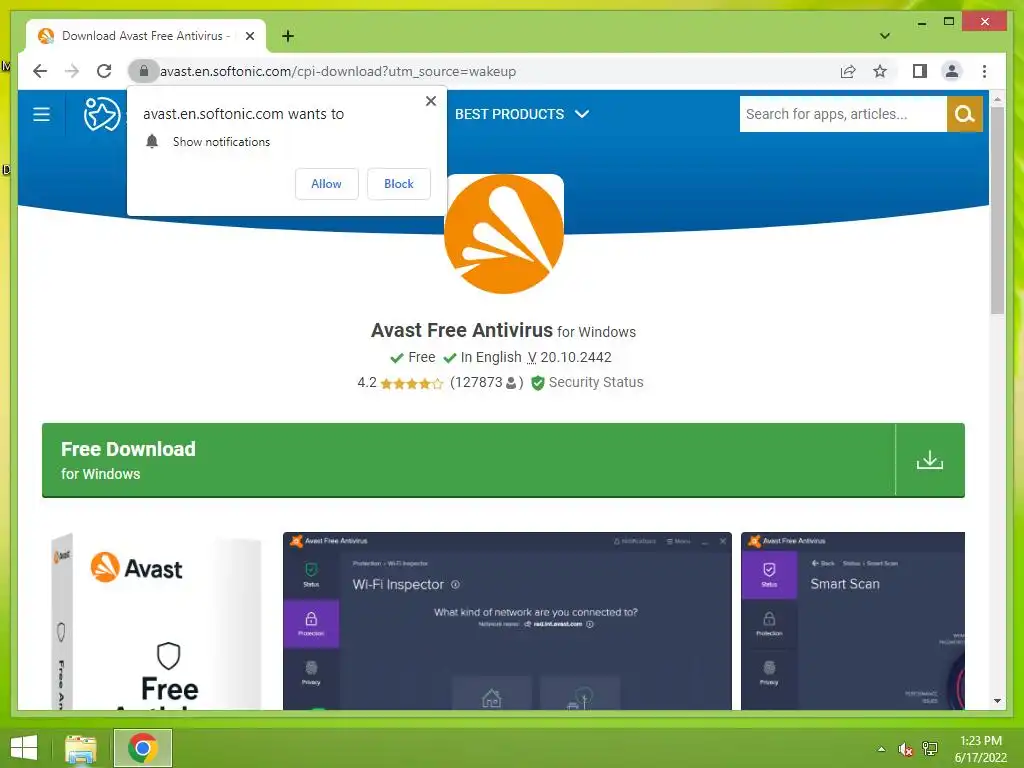Click the green shield Security Status icon
Screen dimensions: 1024x768
click(x=537, y=383)
